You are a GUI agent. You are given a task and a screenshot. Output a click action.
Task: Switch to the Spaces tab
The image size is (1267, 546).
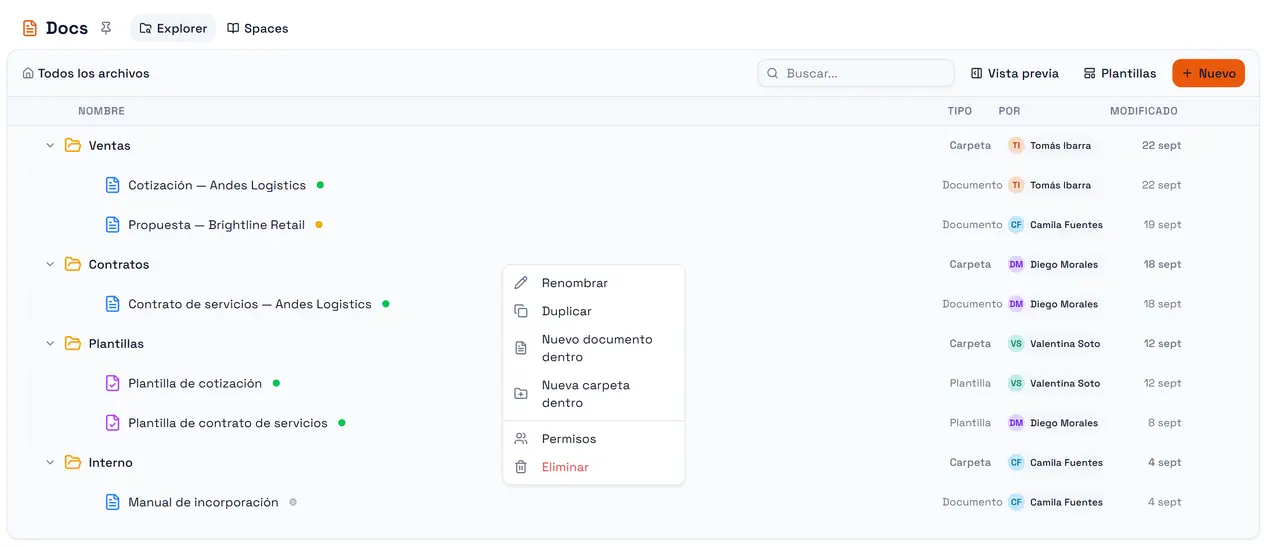258,28
